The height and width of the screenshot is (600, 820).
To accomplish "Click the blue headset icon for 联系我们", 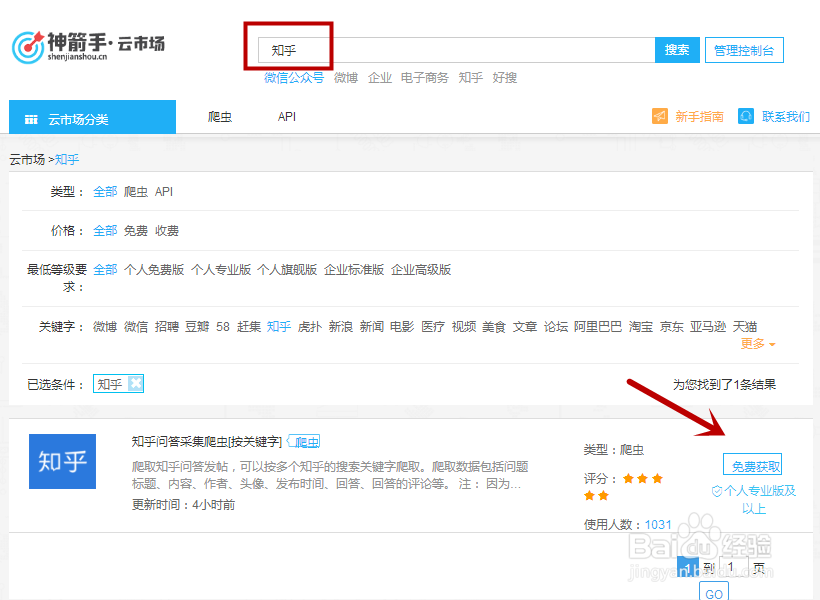I will (745, 116).
